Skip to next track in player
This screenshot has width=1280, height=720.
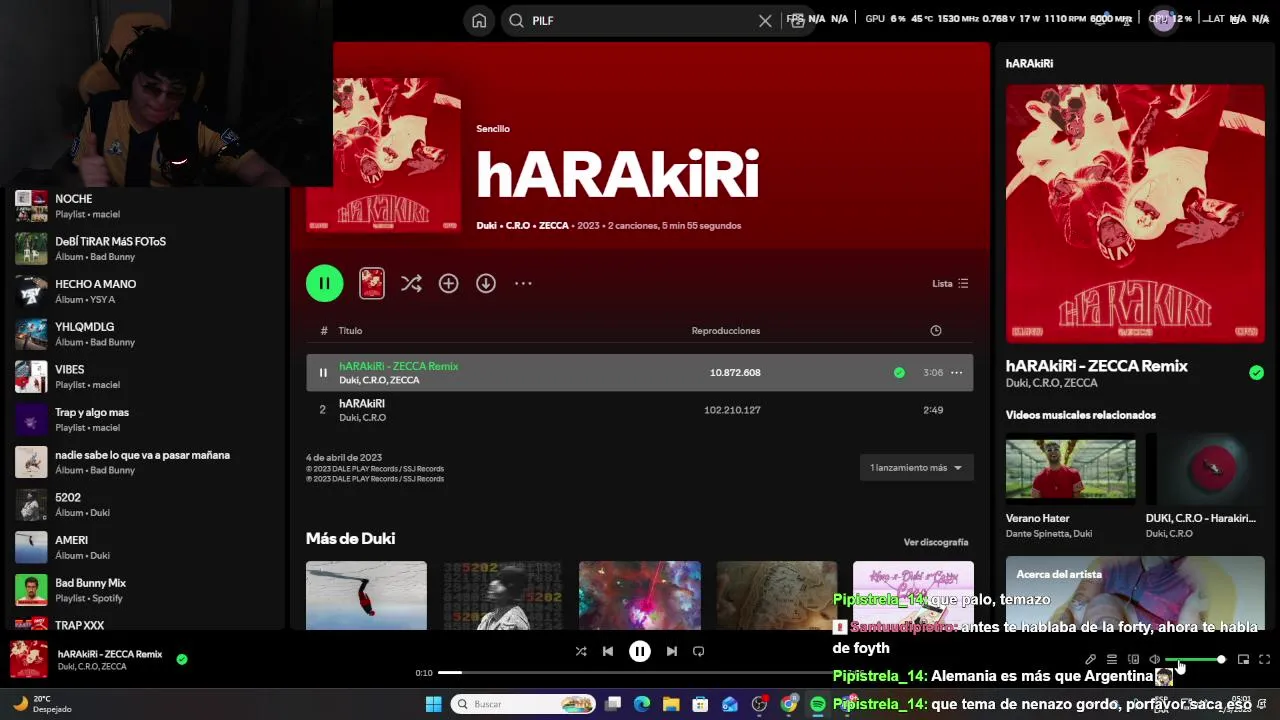[672, 651]
